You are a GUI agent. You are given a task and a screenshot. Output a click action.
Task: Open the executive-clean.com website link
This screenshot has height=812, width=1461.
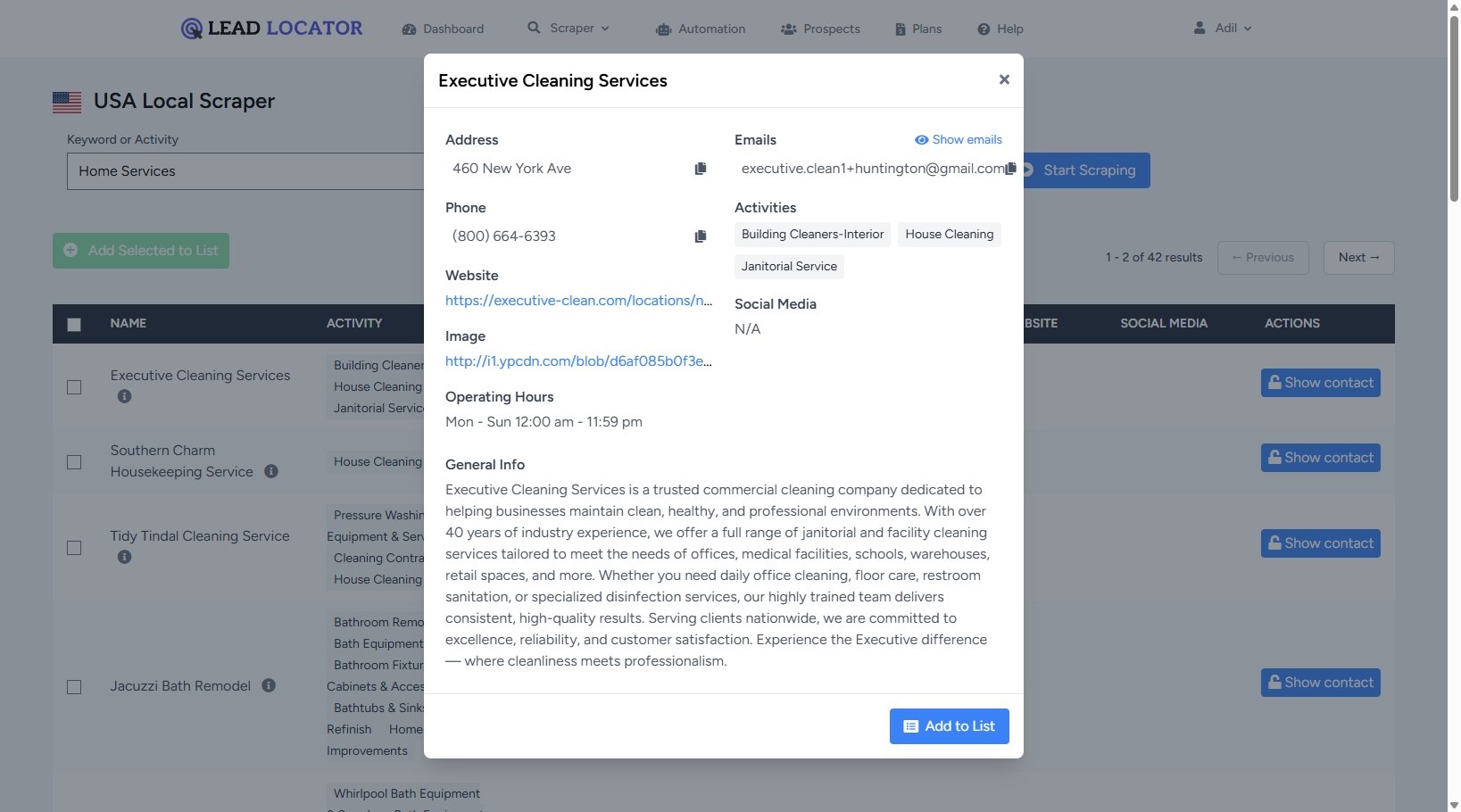click(578, 301)
